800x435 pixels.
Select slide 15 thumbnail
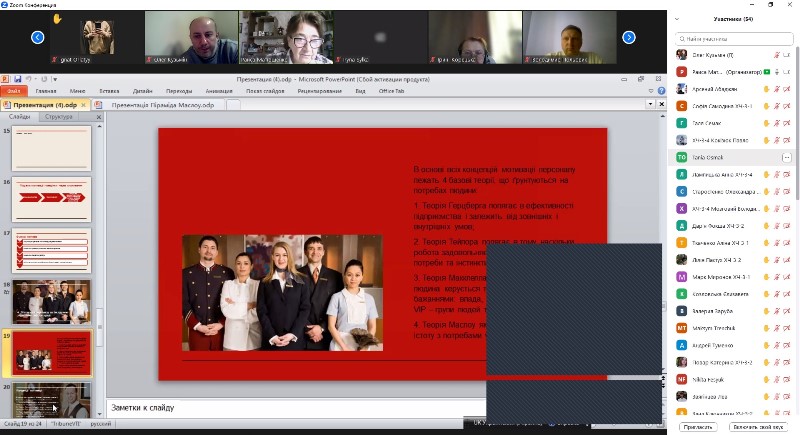coord(52,148)
